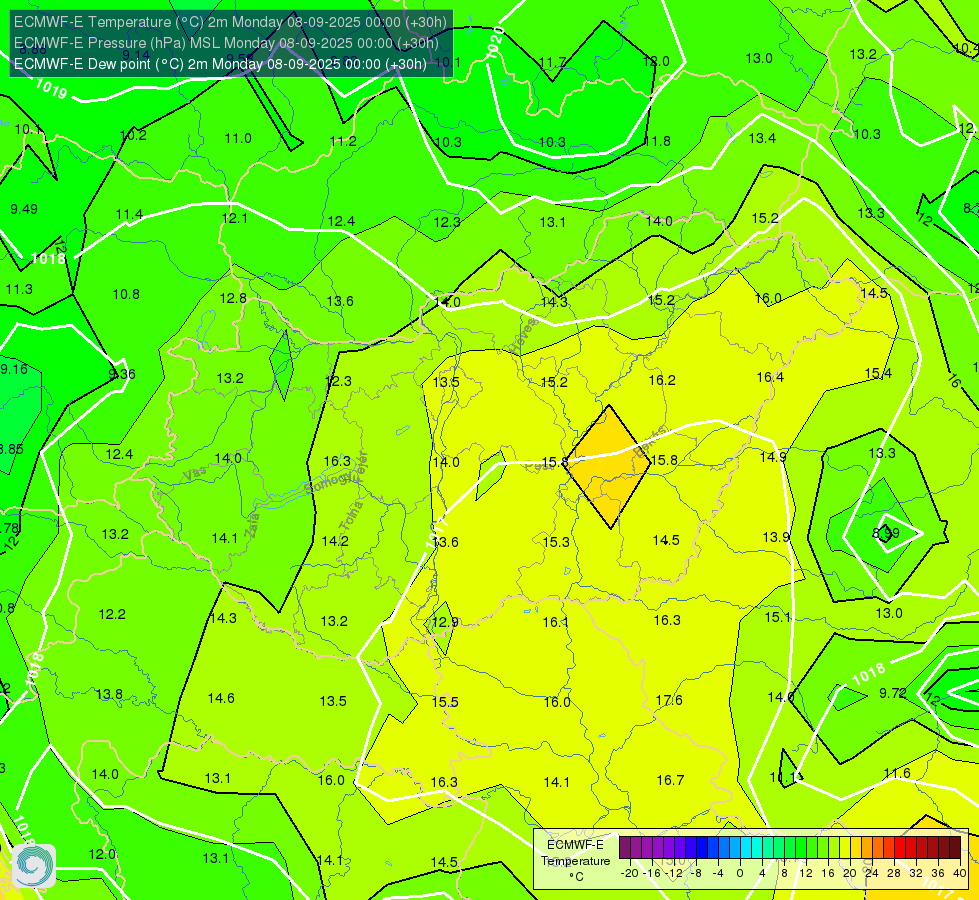This screenshot has height=900, width=979.
Task: Click the Heves county label
Action: point(521,335)
